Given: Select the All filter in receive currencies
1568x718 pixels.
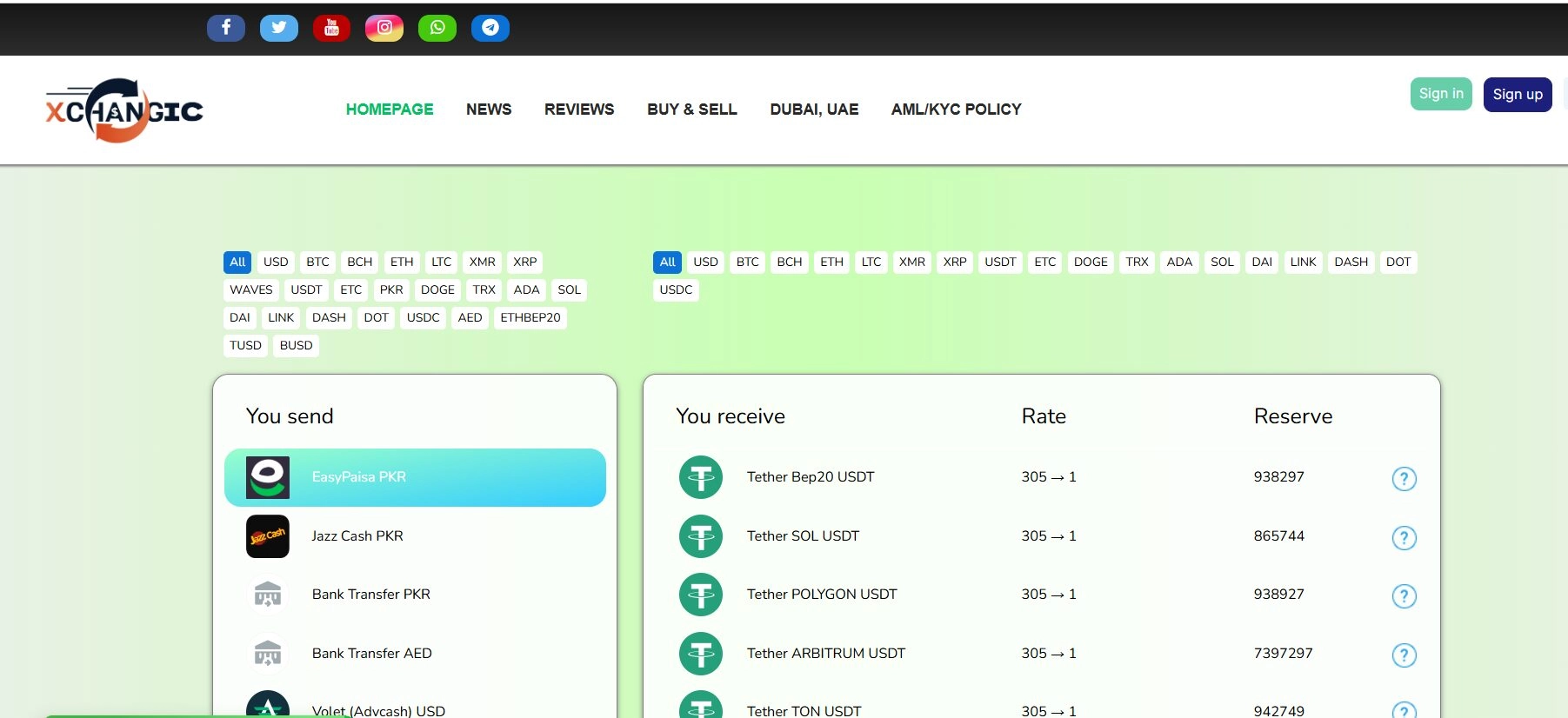Looking at the screenshot, I should click(667, 263).
